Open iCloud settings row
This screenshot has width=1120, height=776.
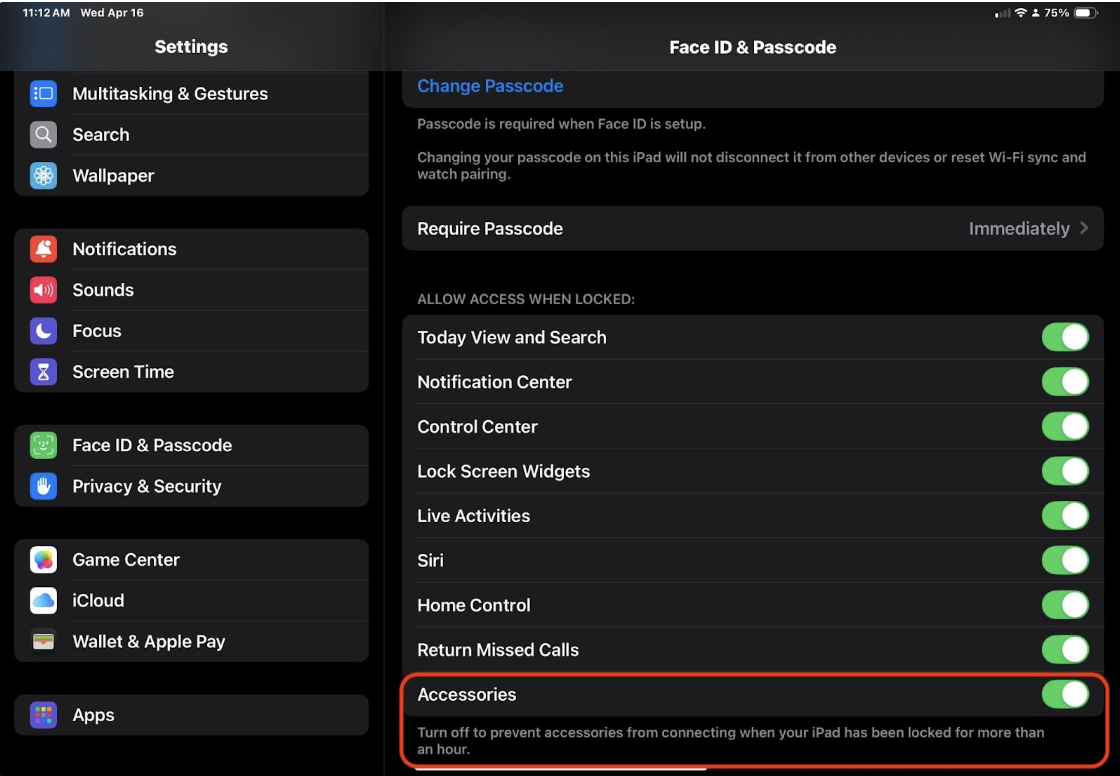[191, 600]
